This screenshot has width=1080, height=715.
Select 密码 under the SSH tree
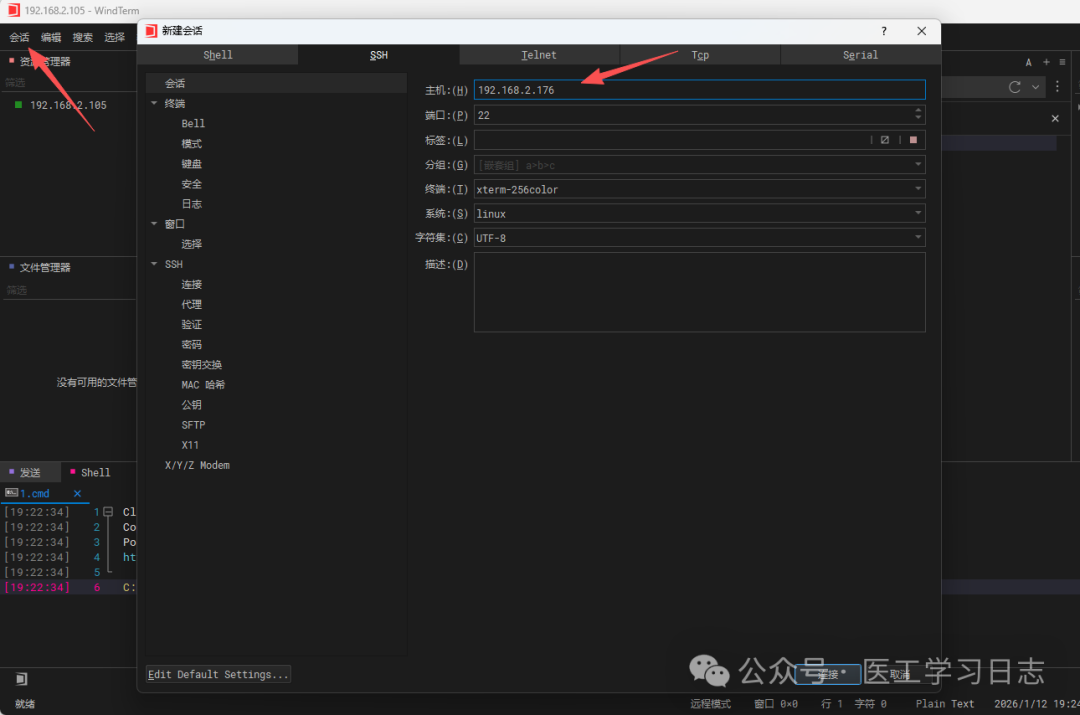tap(191, 344)
